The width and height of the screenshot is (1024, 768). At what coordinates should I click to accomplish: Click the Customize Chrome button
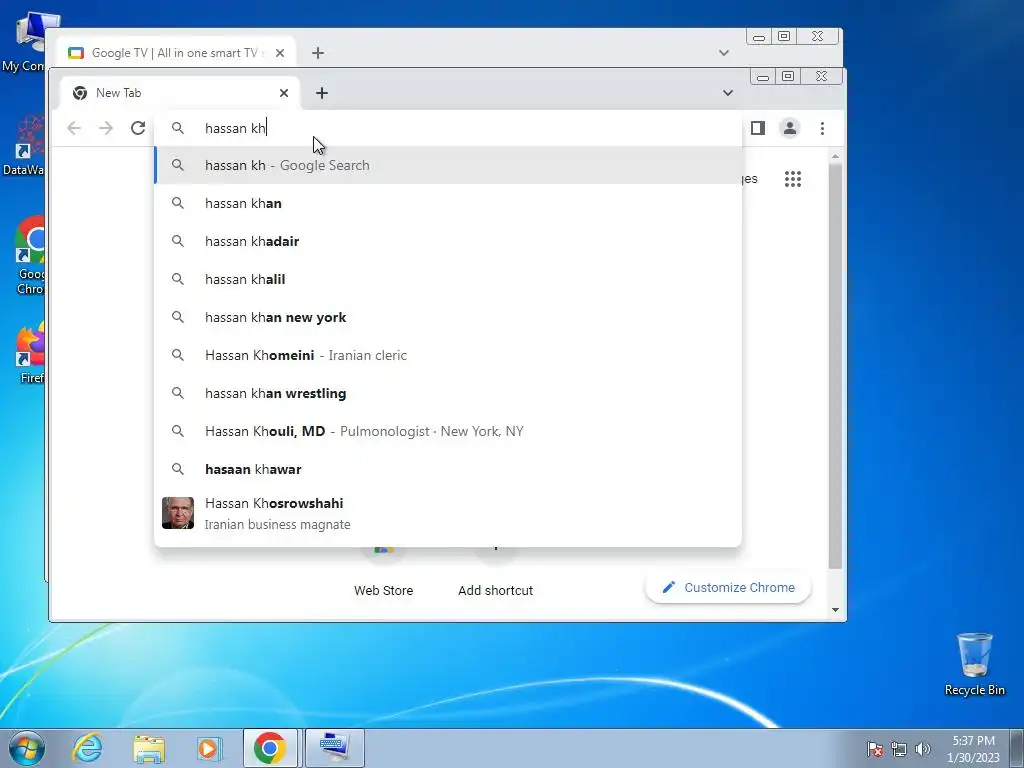(728, 588)
